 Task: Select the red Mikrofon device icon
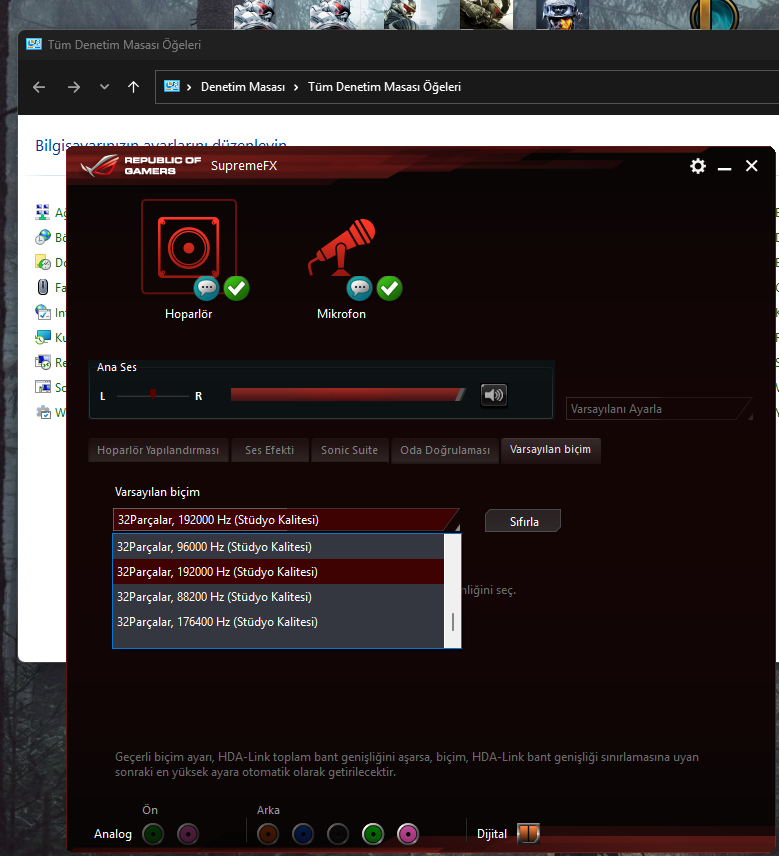pos(341,247)
